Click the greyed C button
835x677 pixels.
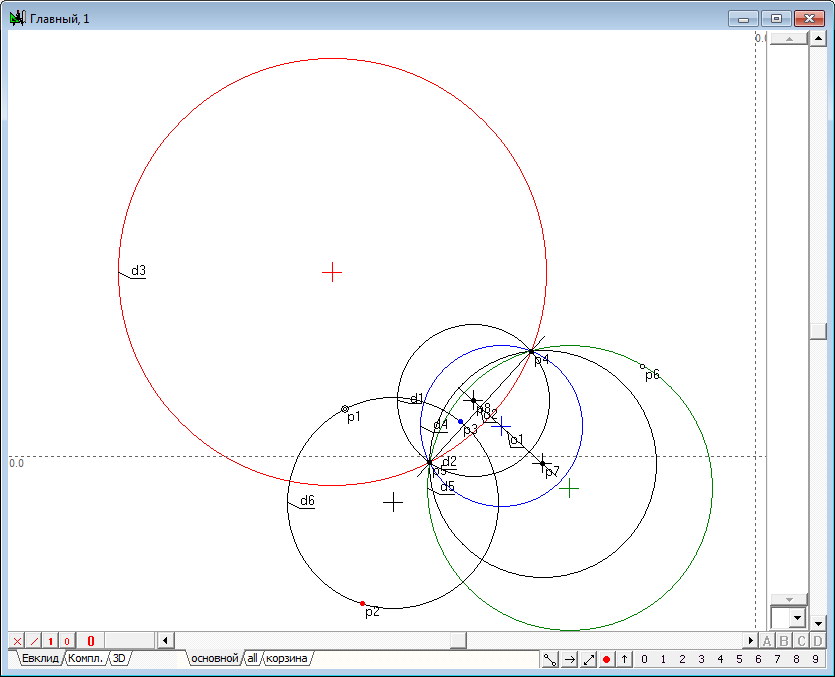(x=801, y=641)
